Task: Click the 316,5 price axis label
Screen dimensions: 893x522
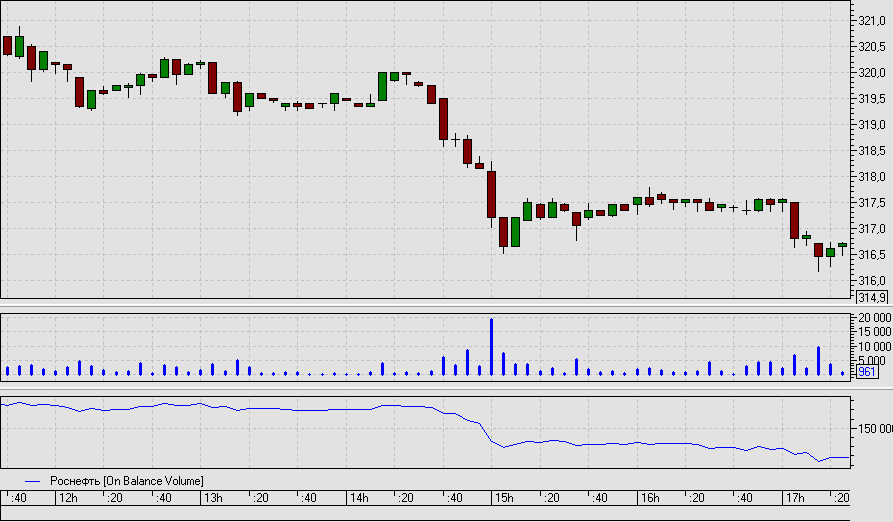Action: 871,254
